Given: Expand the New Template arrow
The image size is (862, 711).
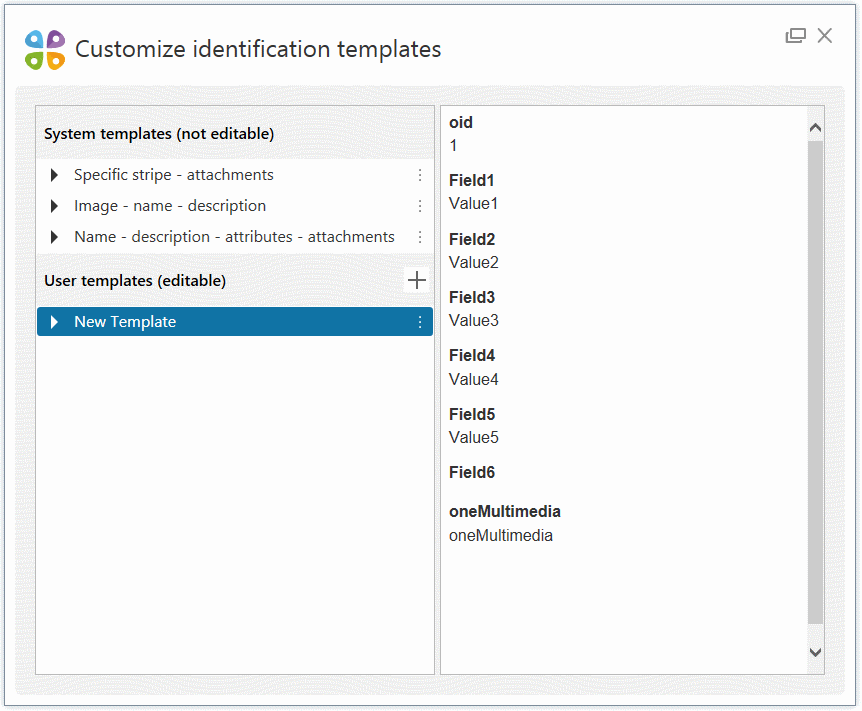Looking at the screenshot, I should tap(54, 322).
